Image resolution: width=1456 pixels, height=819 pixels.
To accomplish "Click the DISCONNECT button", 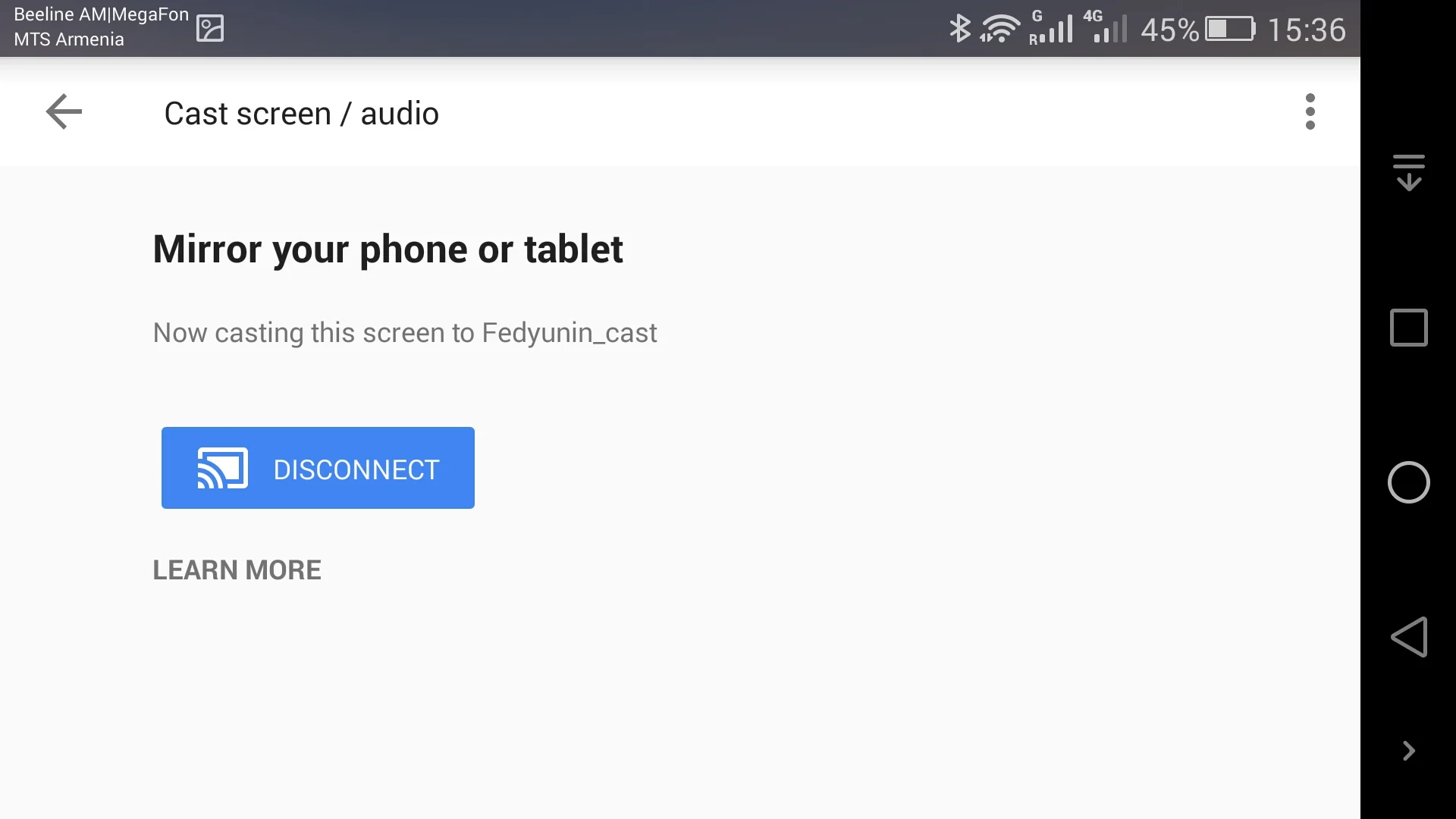I will click(318, 468).
